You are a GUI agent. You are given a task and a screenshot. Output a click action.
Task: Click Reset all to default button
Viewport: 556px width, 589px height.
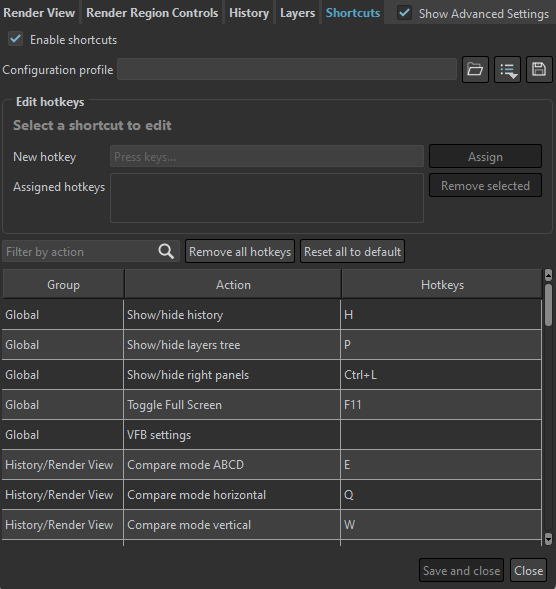click(352, 251)
